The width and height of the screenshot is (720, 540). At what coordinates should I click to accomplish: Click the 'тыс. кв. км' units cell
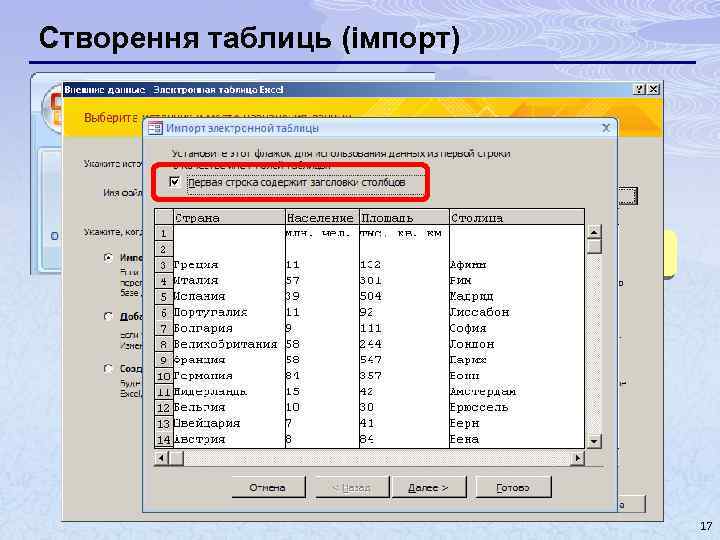(404, 233)
